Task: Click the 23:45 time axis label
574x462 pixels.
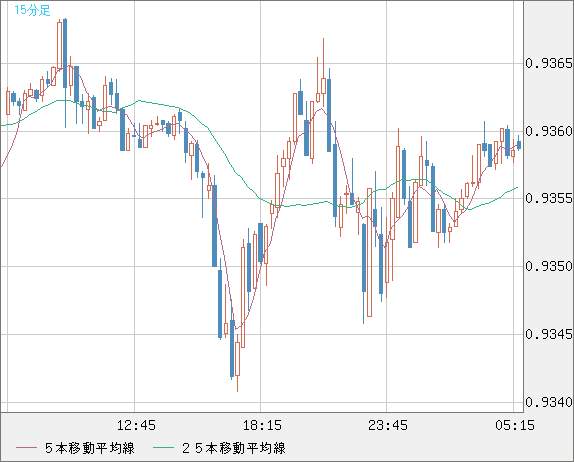Action: (x=388, y=425)
